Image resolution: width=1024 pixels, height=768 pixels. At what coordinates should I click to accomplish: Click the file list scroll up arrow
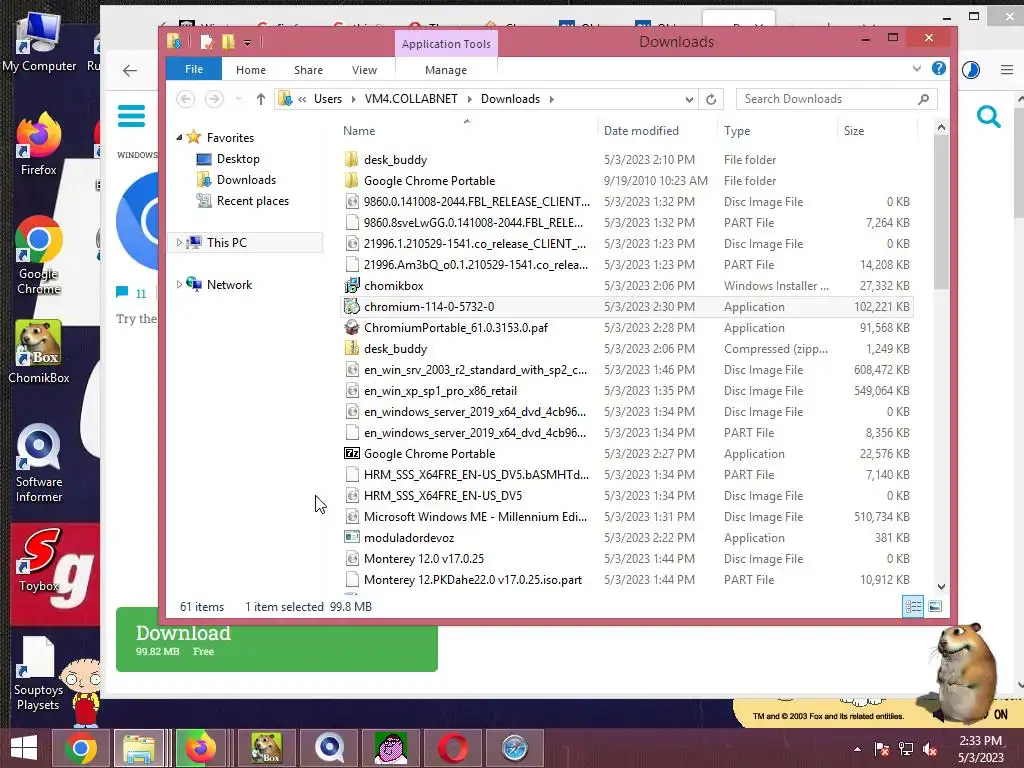pos(941,128)
